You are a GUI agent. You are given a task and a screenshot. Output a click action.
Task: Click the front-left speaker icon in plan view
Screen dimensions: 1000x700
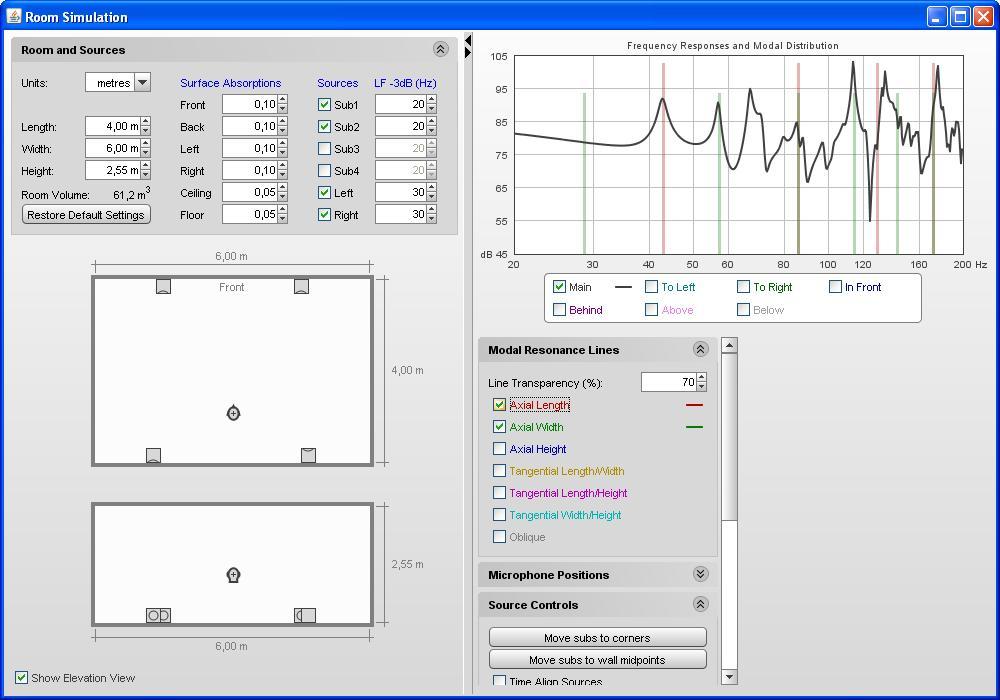click(163, 287)
